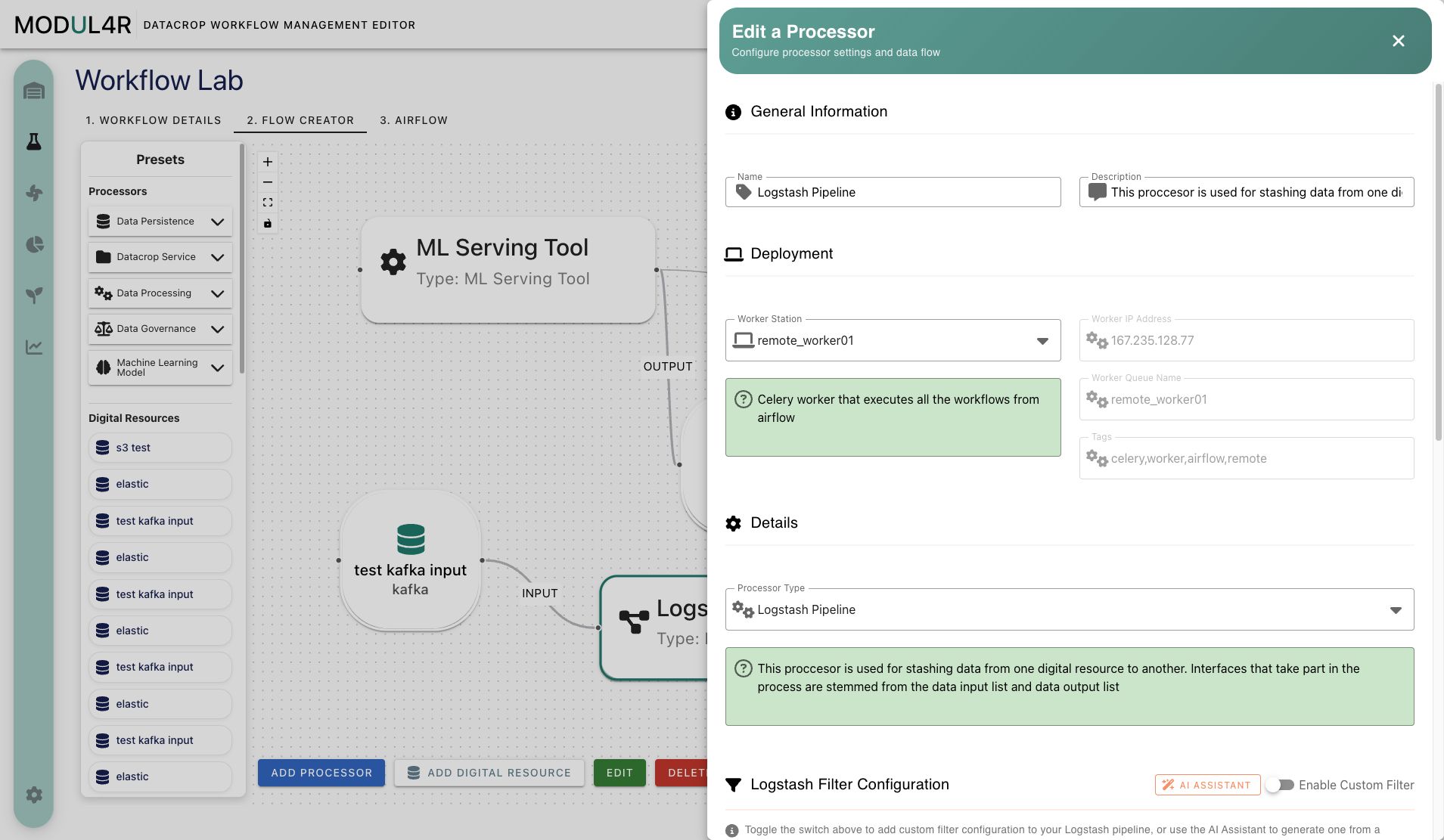Viewport: 1444px width, 840px height.
Task: Click the Name input field
Action: click(893, 192)
